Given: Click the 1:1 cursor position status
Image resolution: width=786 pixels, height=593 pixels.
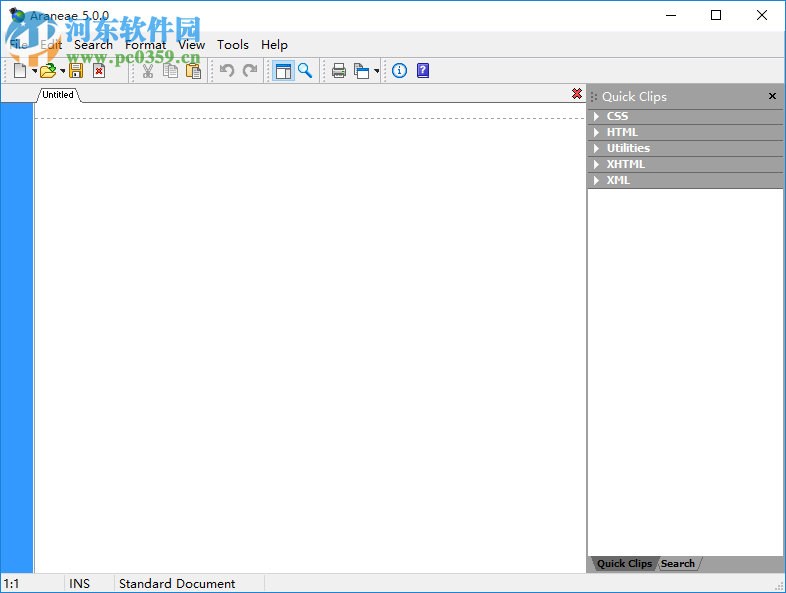Looking at the screenshot, I should tap(11, 583).
